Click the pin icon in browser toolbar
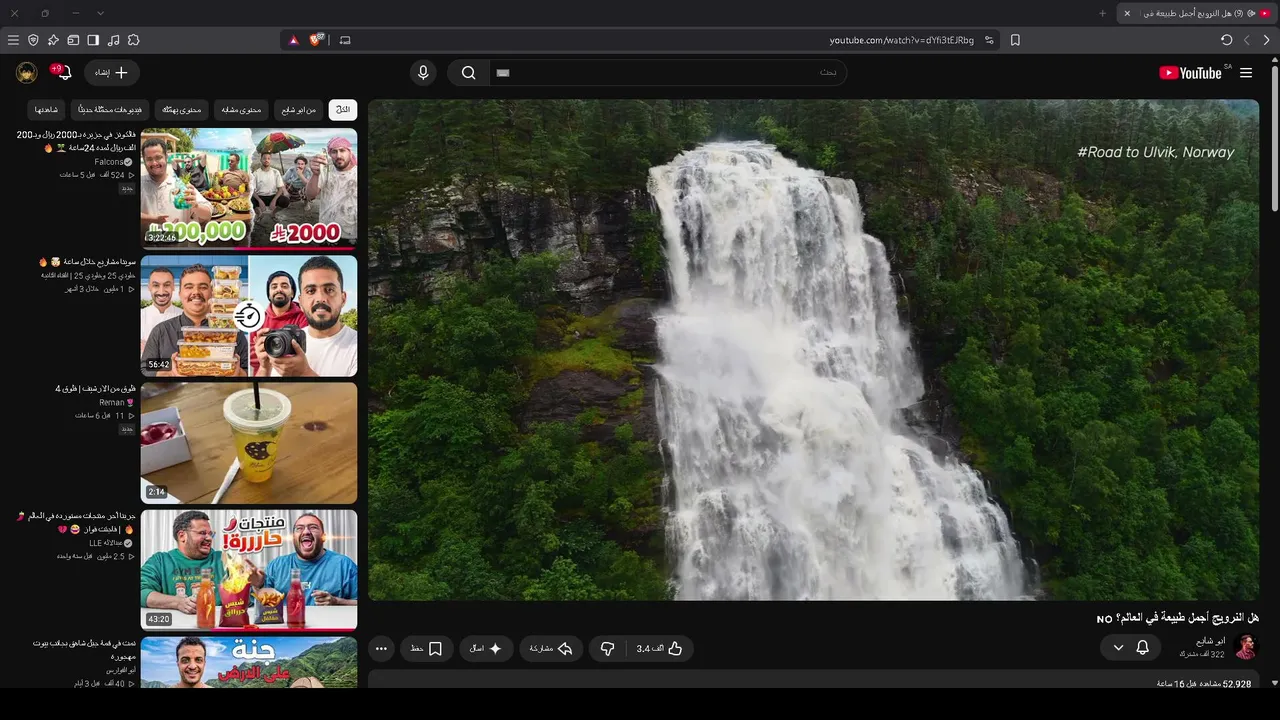This screenshot has width=1280, height=720. click(x=53, y=40)
